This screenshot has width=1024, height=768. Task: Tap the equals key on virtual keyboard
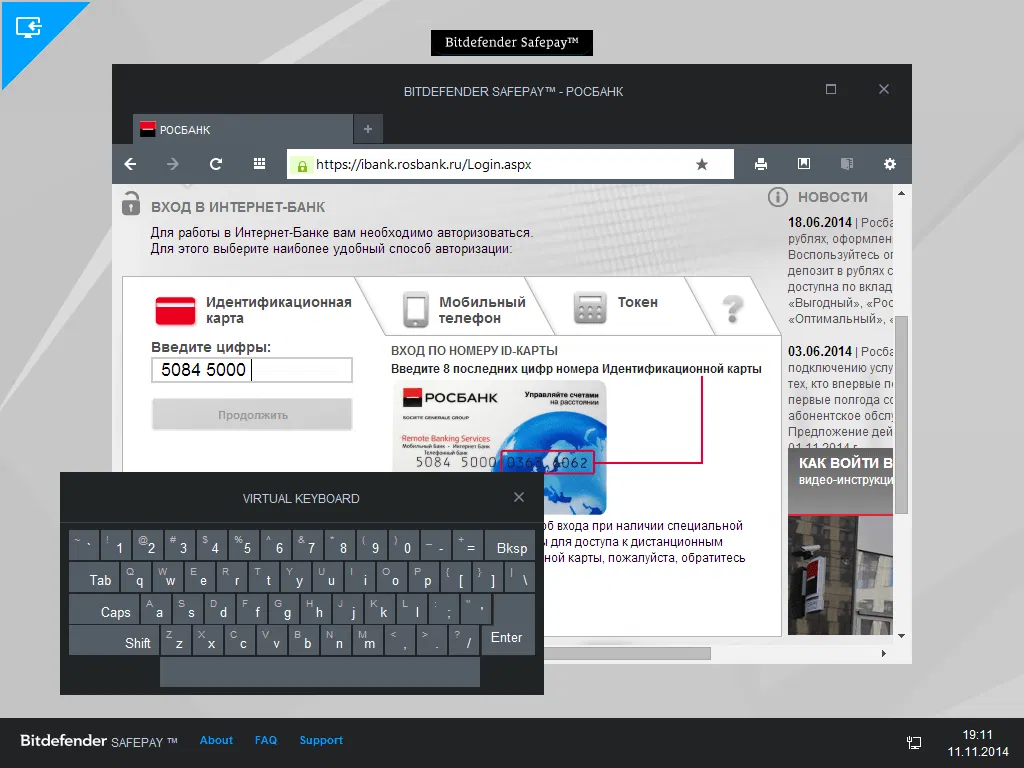click(468, 545)
